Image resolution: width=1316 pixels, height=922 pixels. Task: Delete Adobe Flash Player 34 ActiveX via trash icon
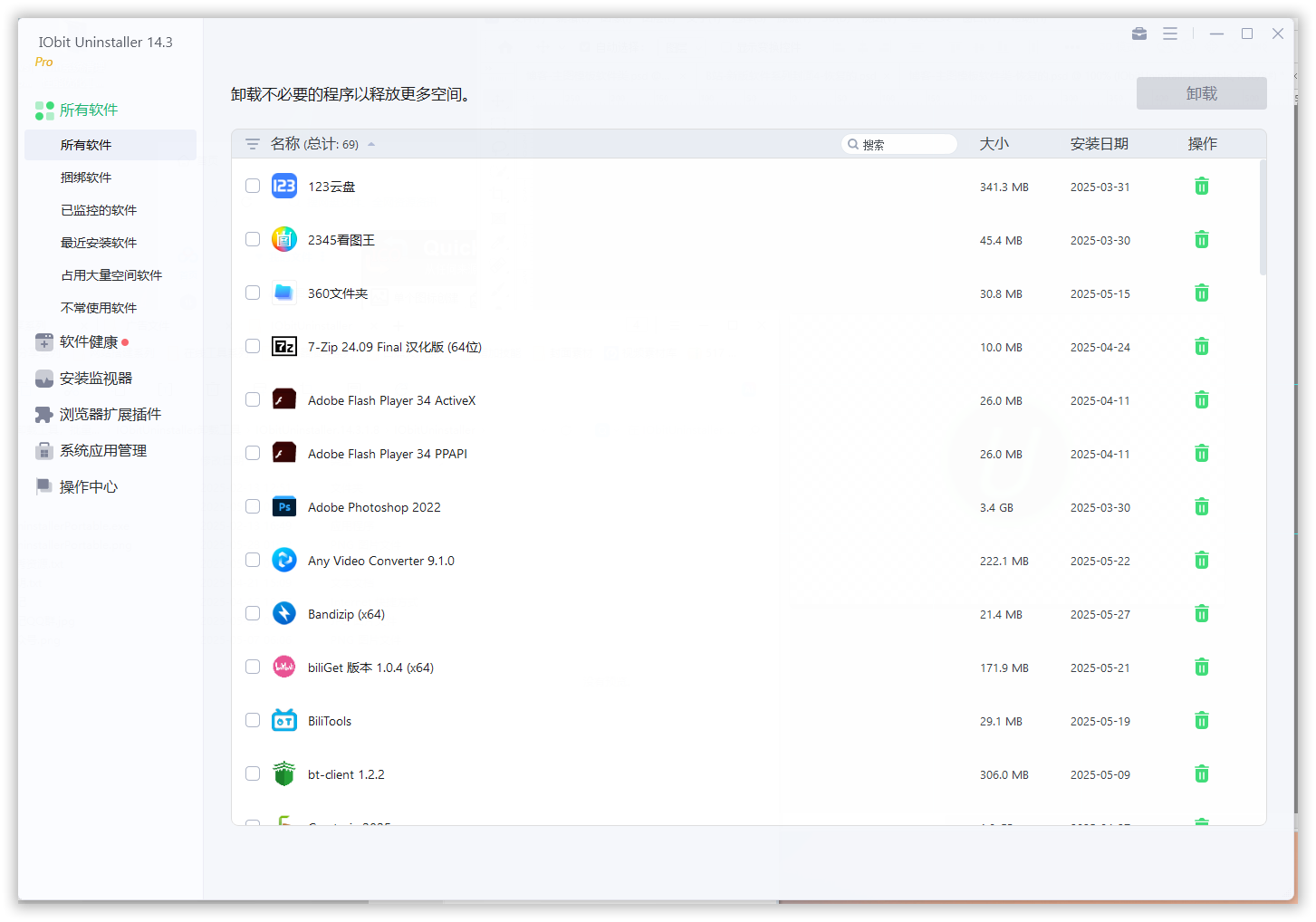pos(1202,400)
